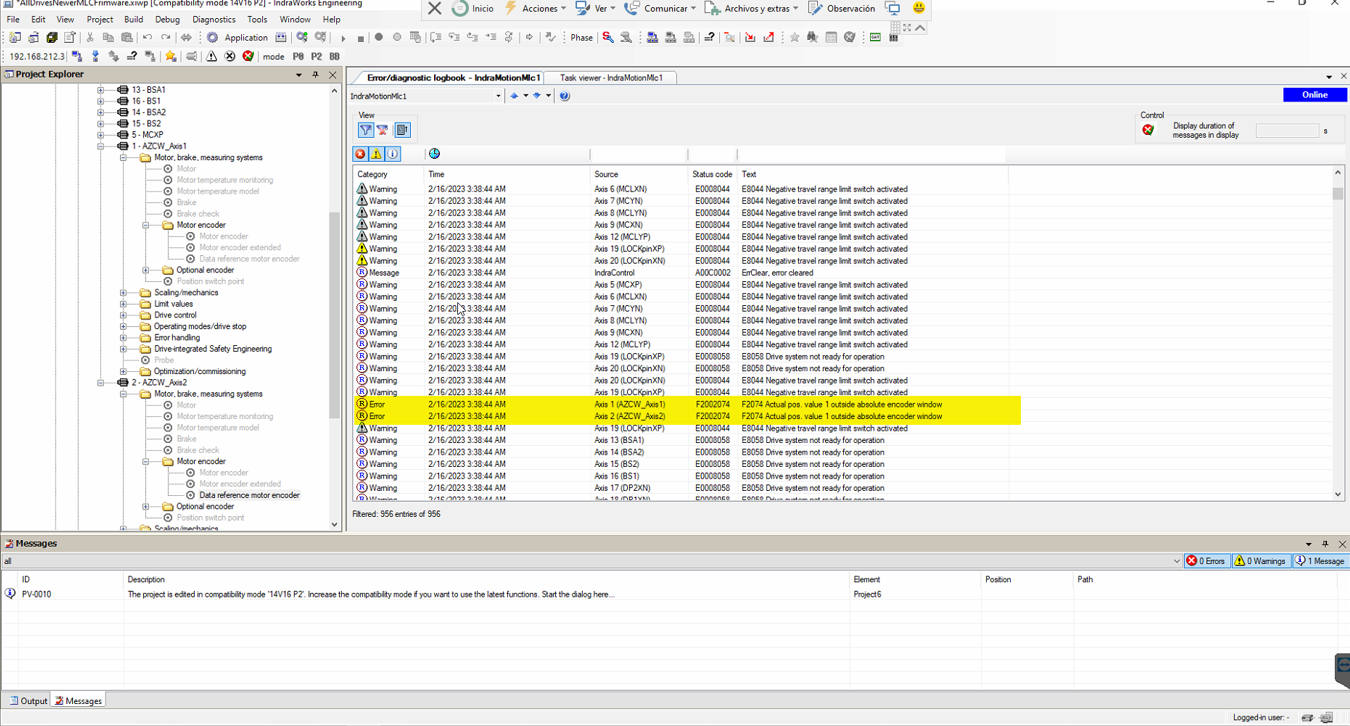Toggle the 0 Errors message filter
This screenshot has width=1350, height=726.
tap(1206, 561)
